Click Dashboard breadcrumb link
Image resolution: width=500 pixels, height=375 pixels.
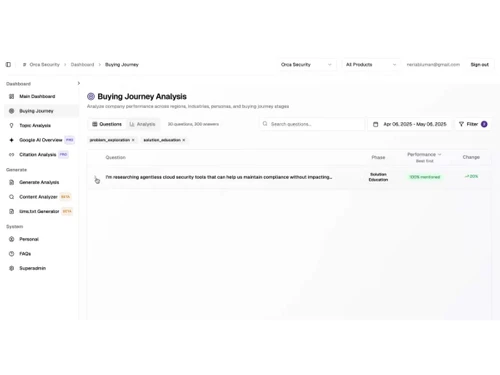82,65
